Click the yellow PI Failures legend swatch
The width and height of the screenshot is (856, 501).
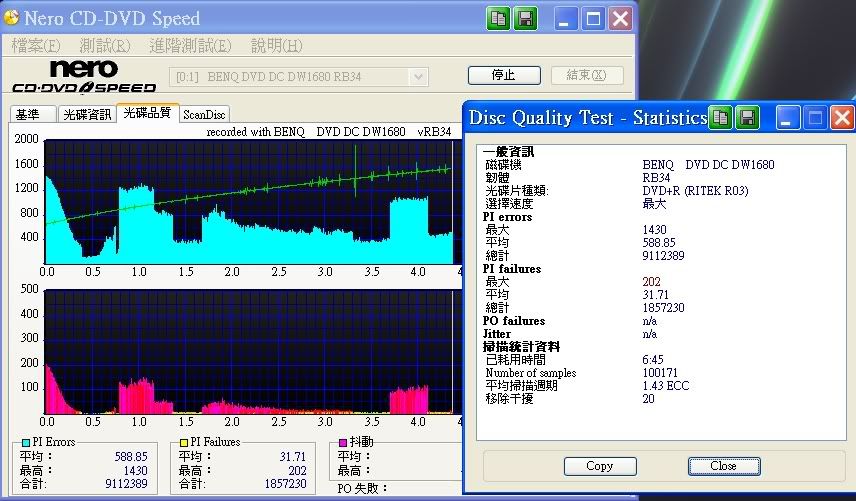pos(184,443)
